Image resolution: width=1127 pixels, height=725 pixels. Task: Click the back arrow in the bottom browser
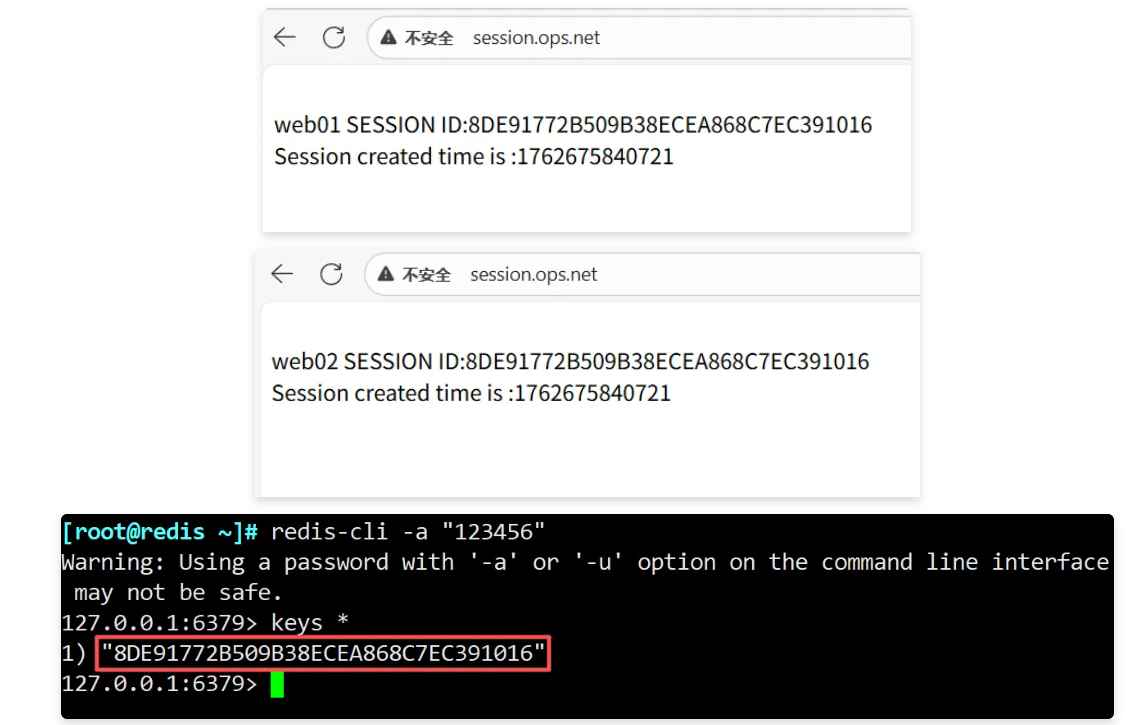point(282,274)
